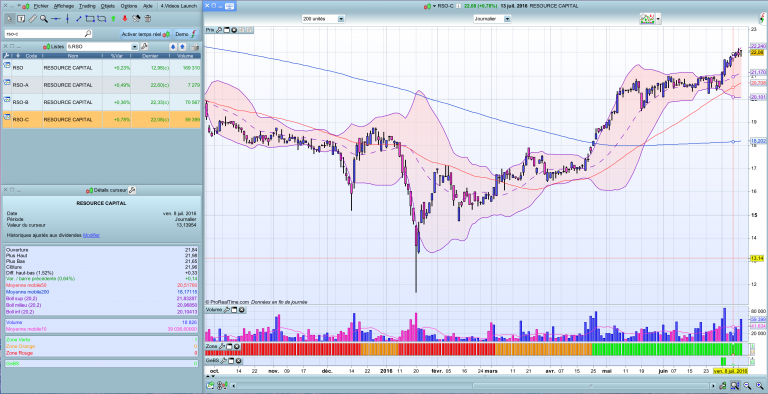Pick the magnifier zoom tool
768x394 pixels.
pos(44,19)
